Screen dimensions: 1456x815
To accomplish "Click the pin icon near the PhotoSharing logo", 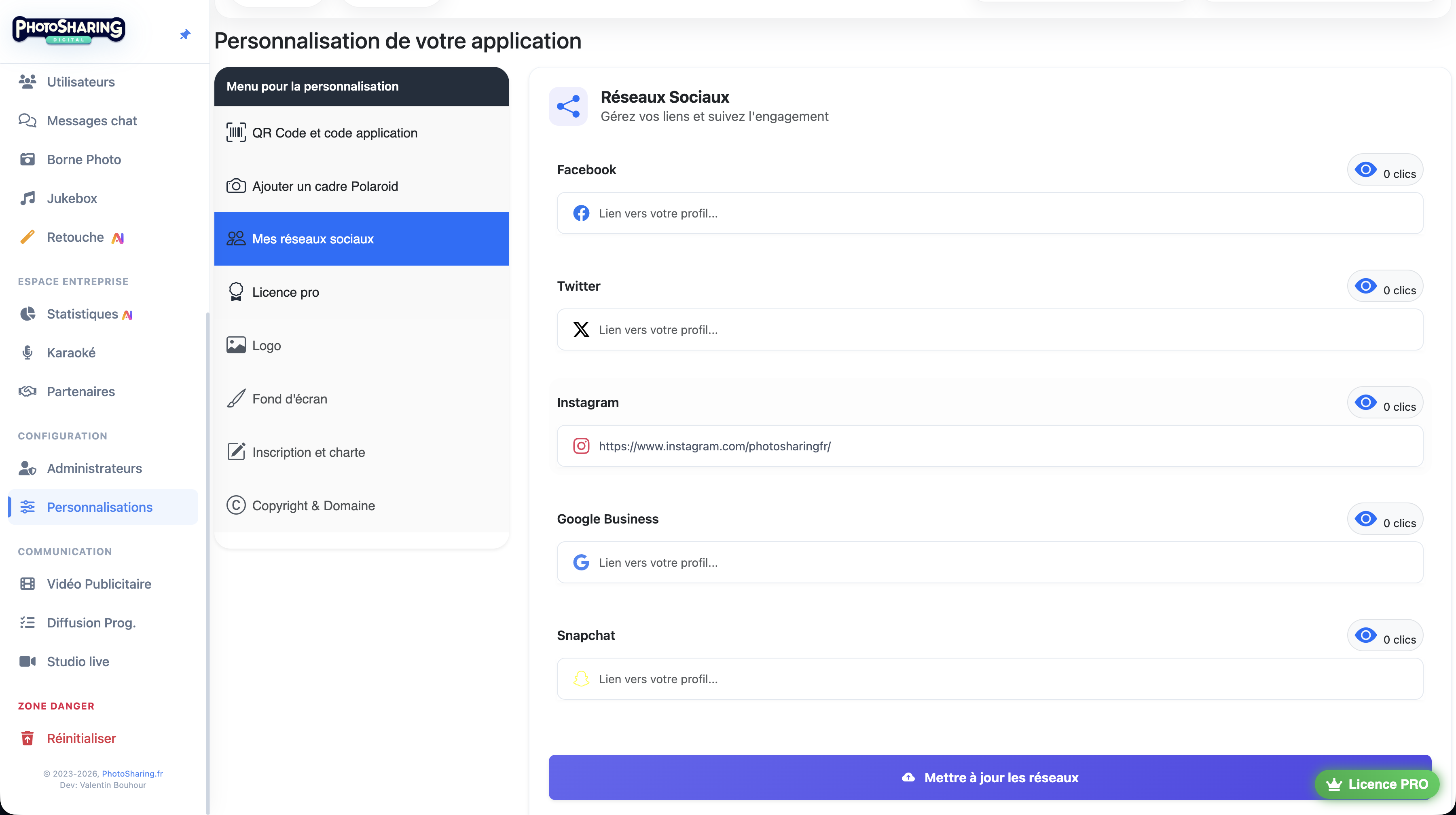I will click(x=185, y=34).
